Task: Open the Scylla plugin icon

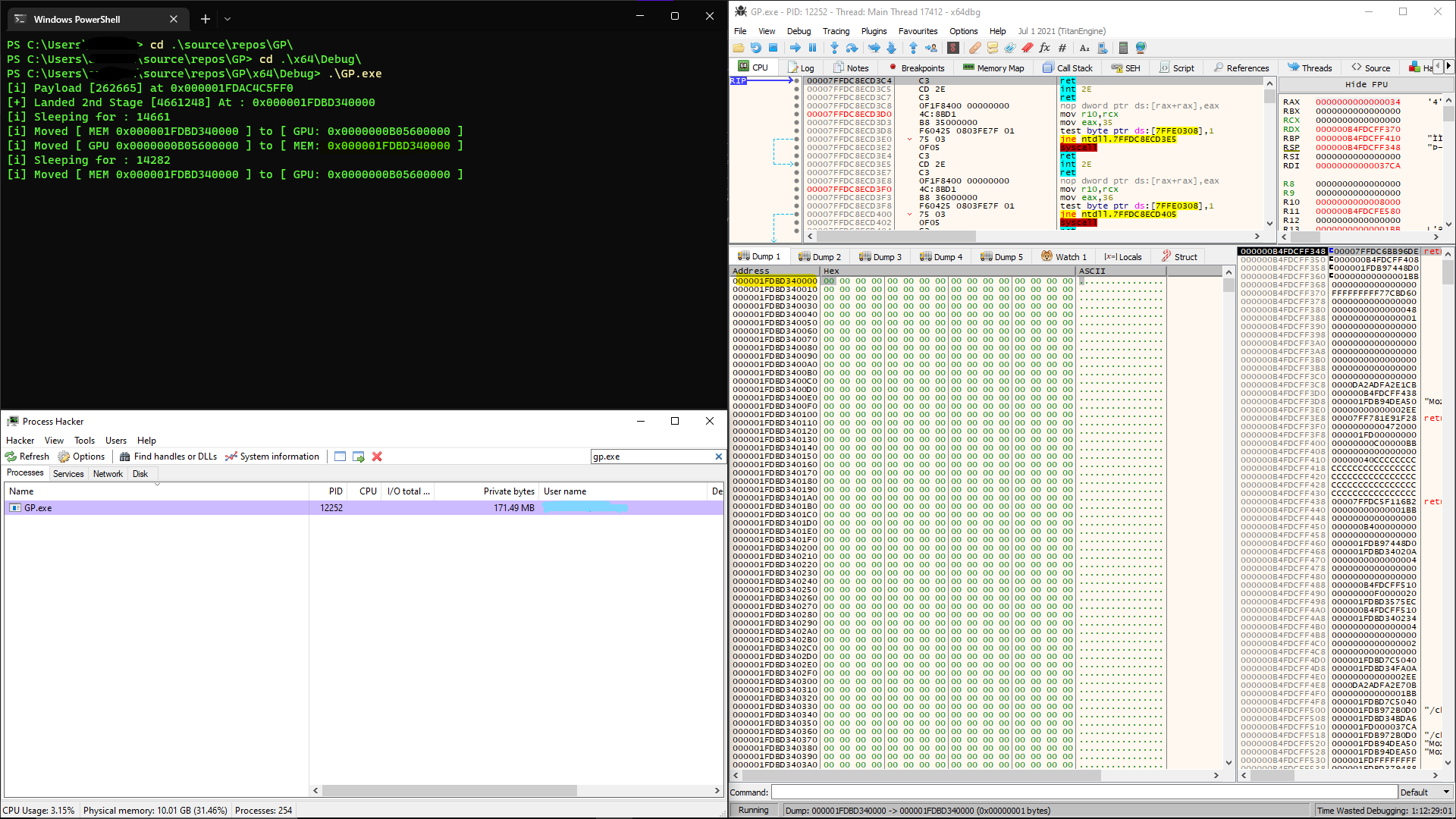Action: [x=953, y=48]
